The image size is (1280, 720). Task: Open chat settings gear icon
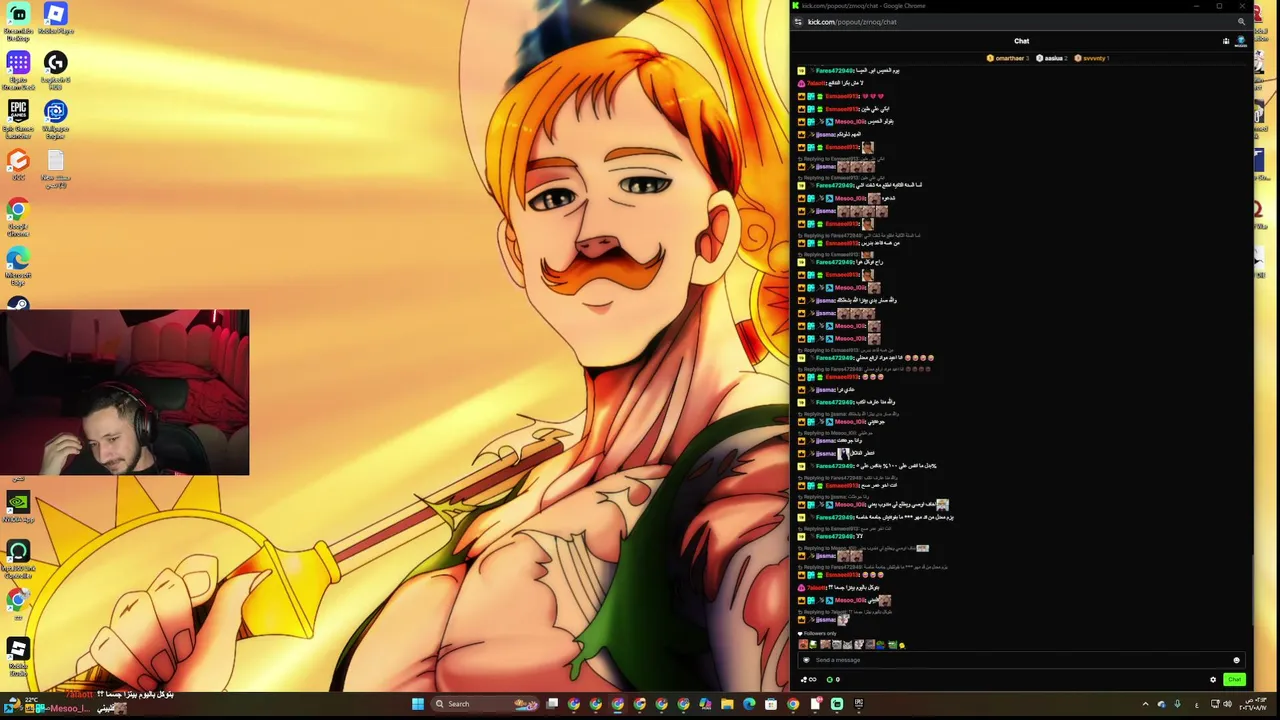pos(1213,680)
